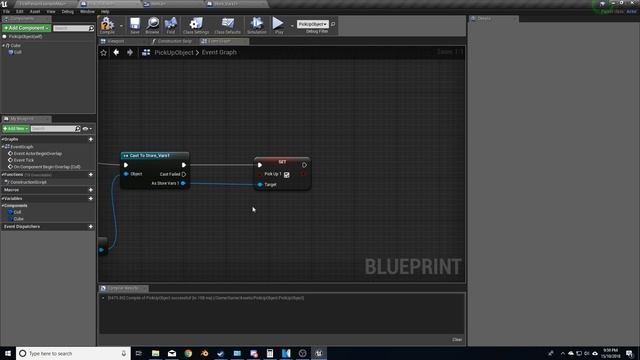Open Find in blueprint tool
640x360 pixels.
pyautogui.click(x=171, y=25)
